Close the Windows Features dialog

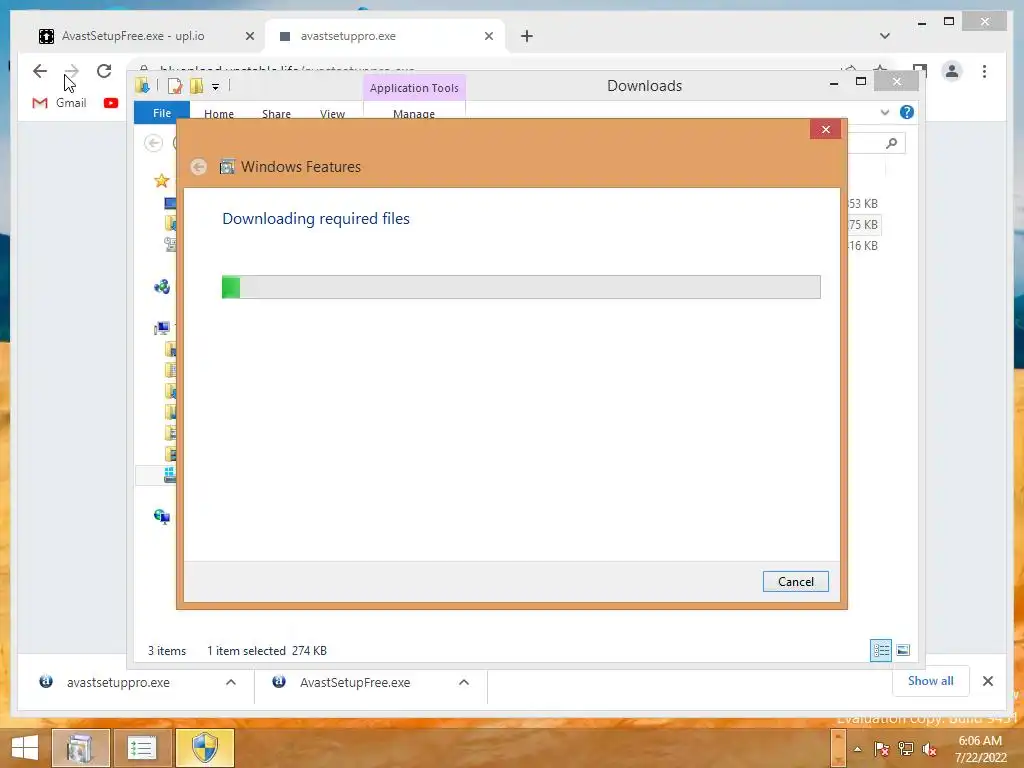click(x=825, y=129)
